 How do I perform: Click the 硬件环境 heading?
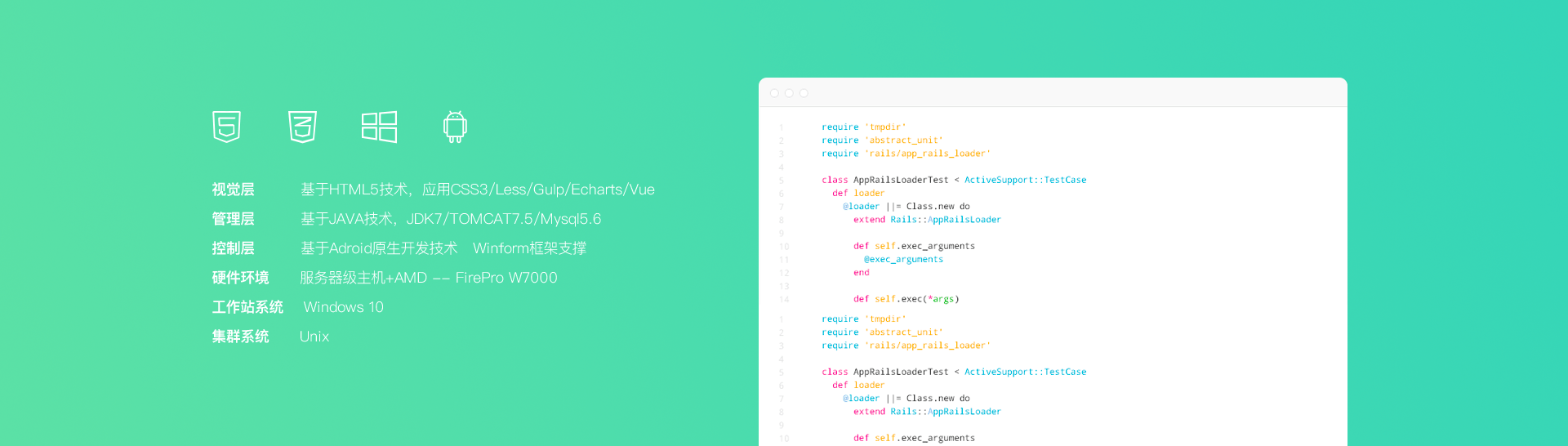[240, 278]
